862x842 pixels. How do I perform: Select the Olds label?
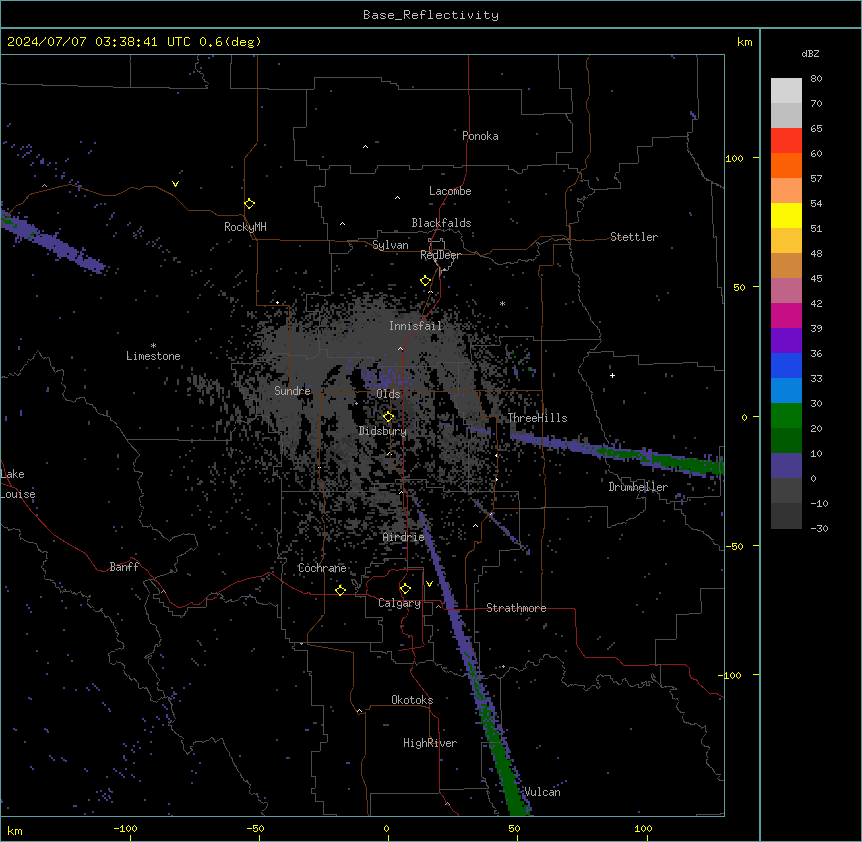click(389, 394)
